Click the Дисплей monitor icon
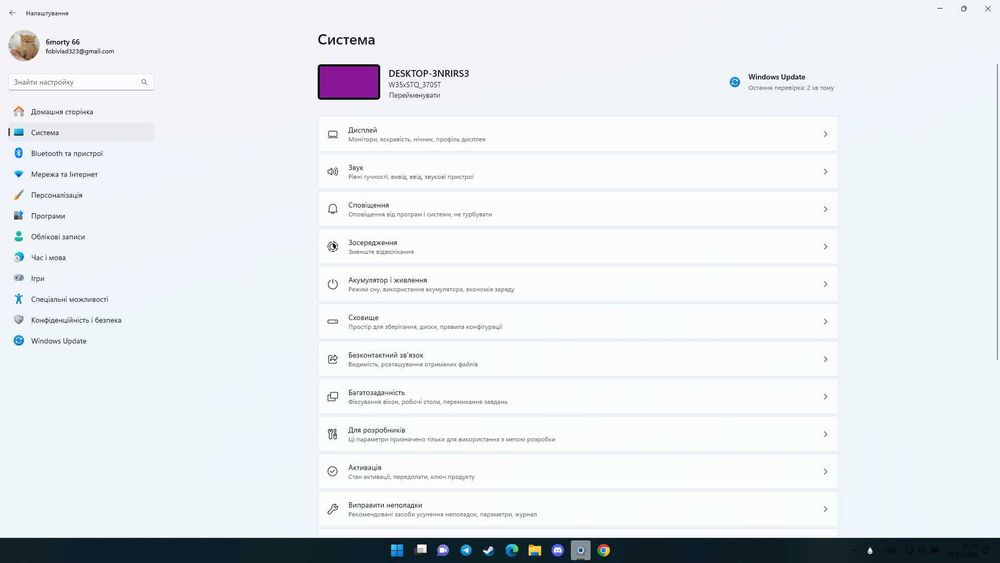This screenshot has width=1000, height=563. [x=332, y=134]
